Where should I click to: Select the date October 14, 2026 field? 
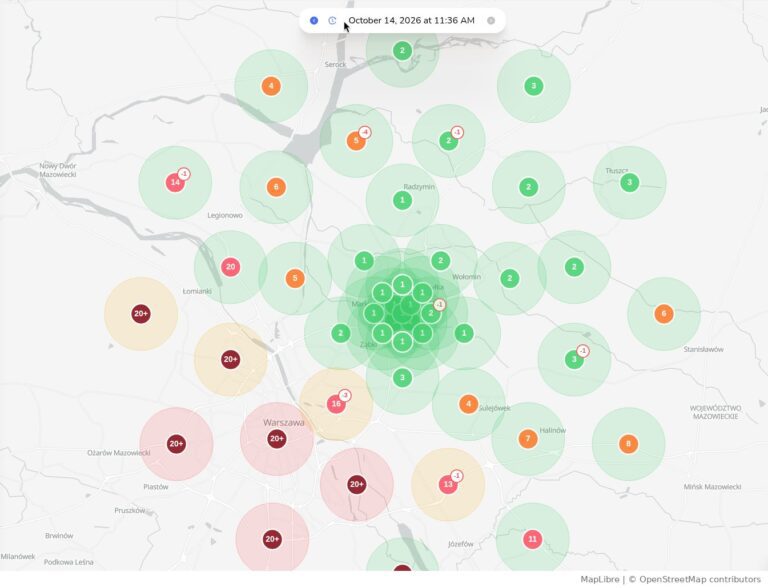(411, 21)
